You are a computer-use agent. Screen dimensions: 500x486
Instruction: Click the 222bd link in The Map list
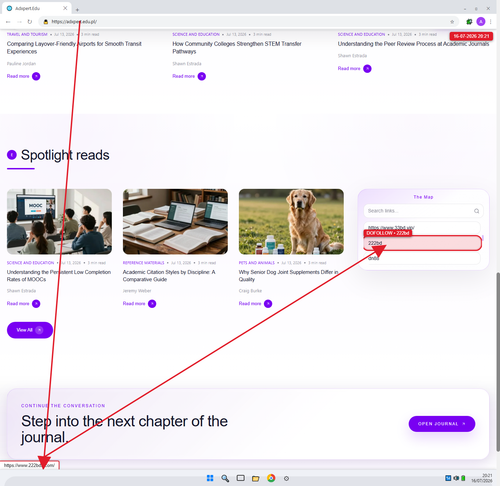422,243
